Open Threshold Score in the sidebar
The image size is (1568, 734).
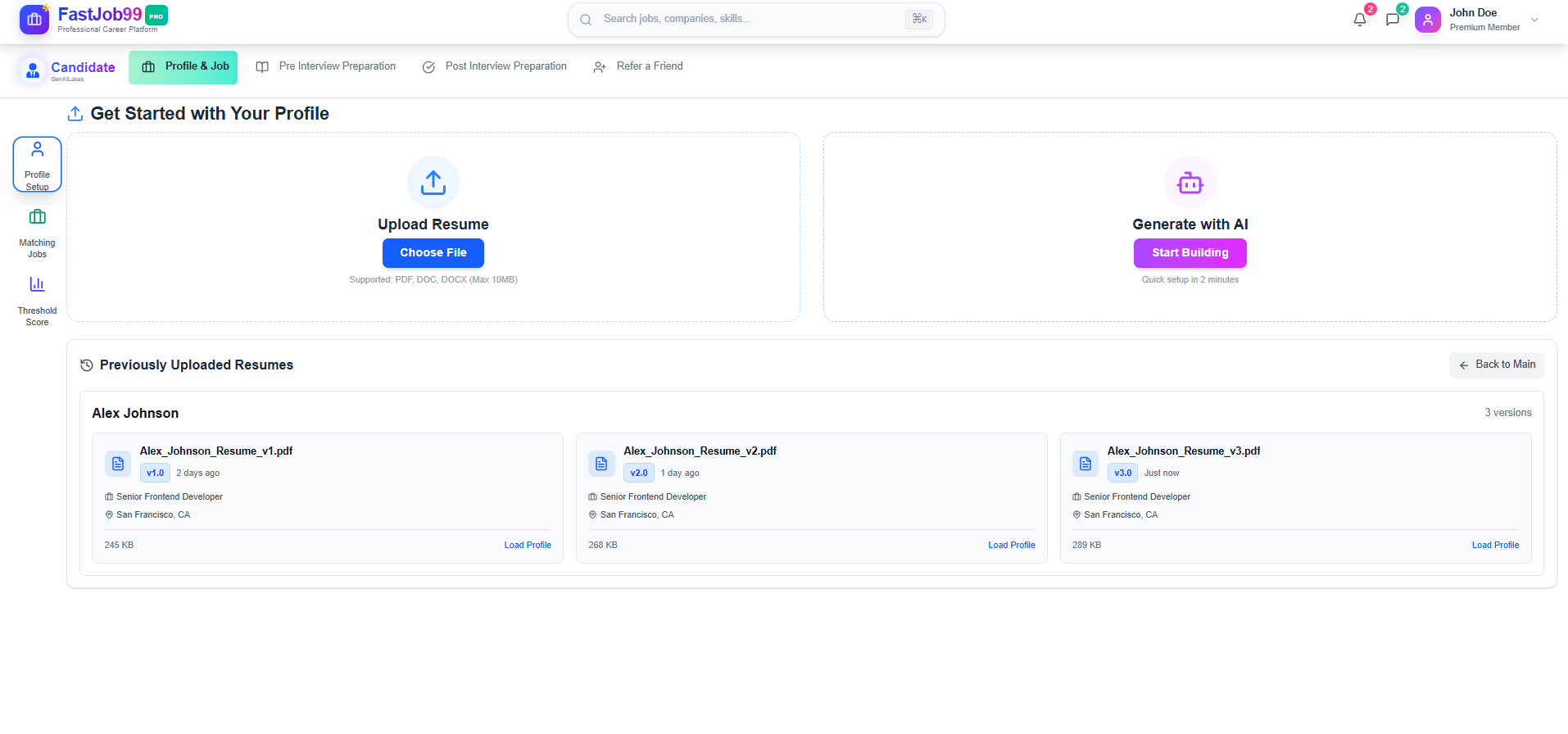38,301
